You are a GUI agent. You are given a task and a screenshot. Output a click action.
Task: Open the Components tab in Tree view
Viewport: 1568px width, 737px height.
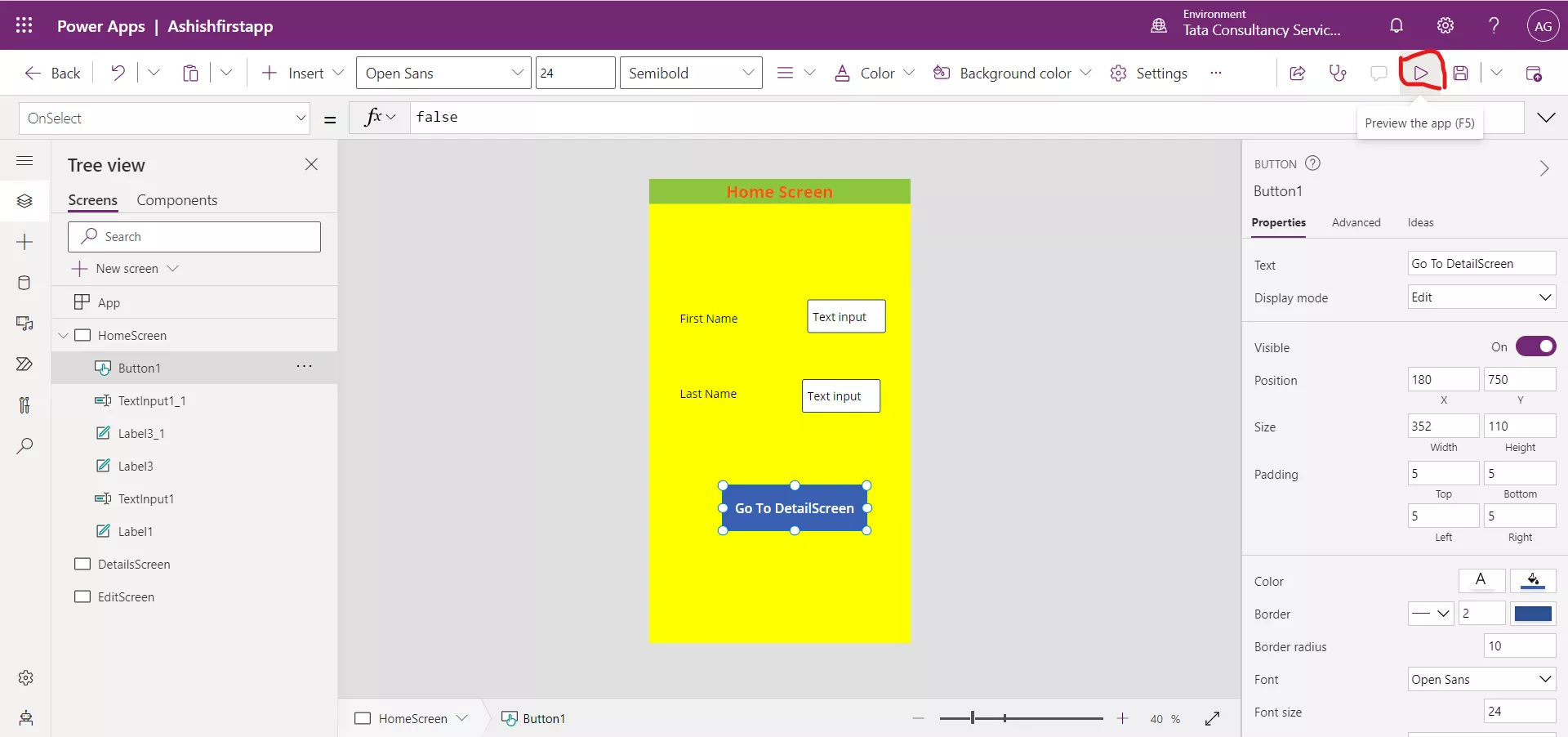point(177,200)
